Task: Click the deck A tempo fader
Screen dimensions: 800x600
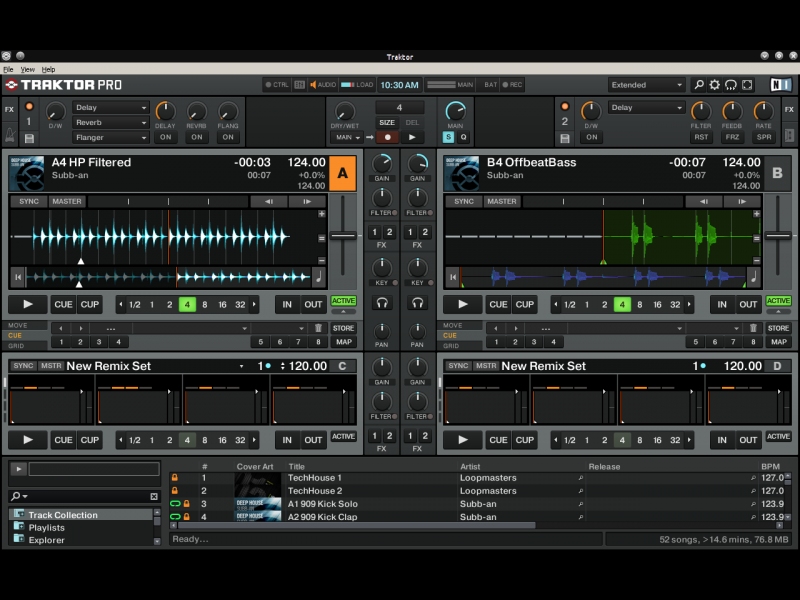Action: click(343, 236)
